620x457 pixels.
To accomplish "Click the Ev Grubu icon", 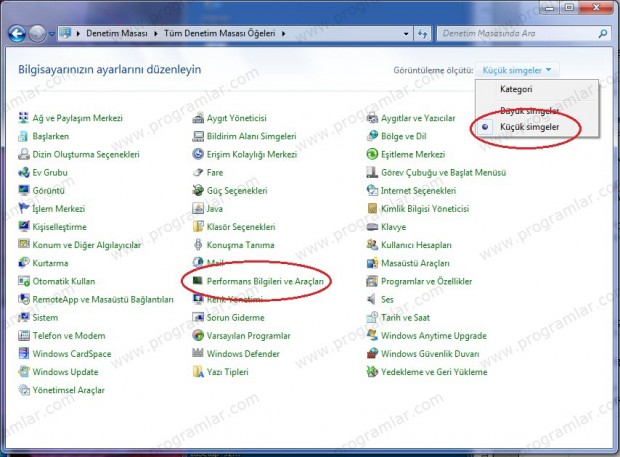I will coord(24,172).
